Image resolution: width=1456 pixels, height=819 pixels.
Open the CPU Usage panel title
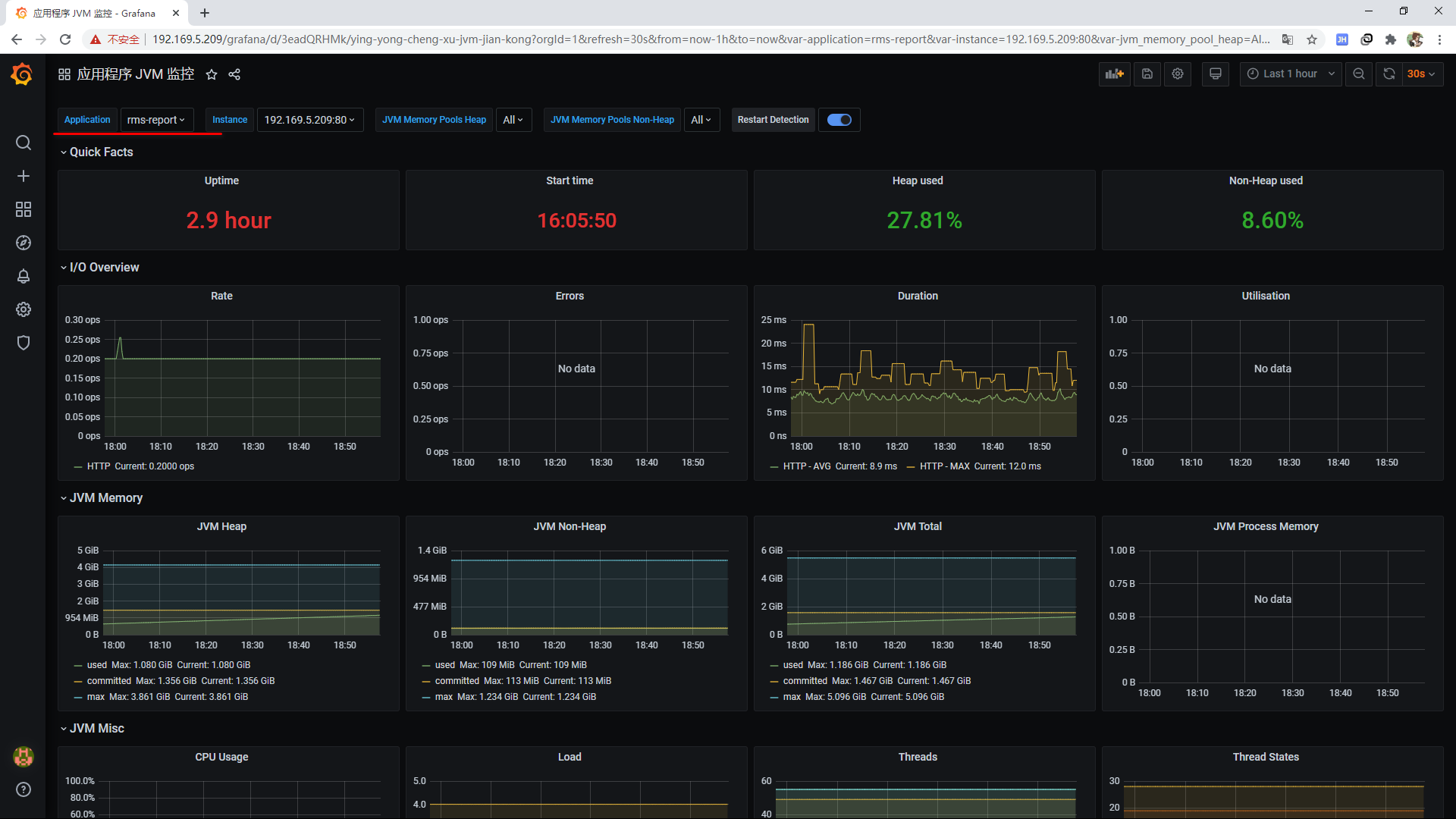(x=221, y=757)
